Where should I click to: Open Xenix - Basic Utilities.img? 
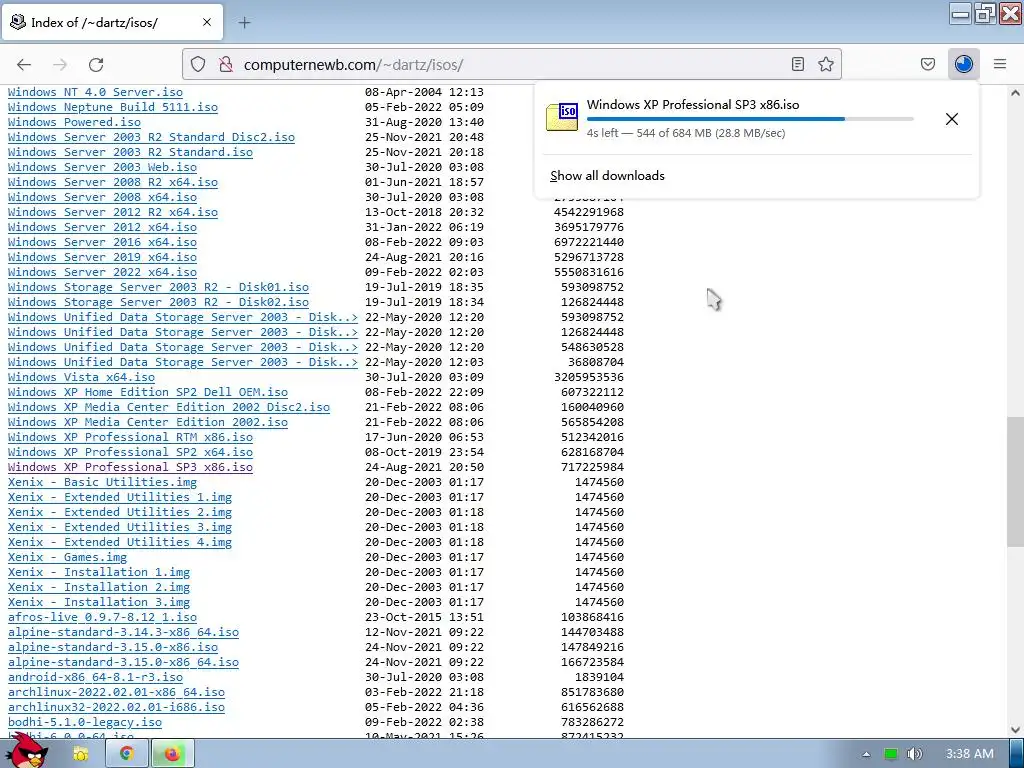(103, 483)
